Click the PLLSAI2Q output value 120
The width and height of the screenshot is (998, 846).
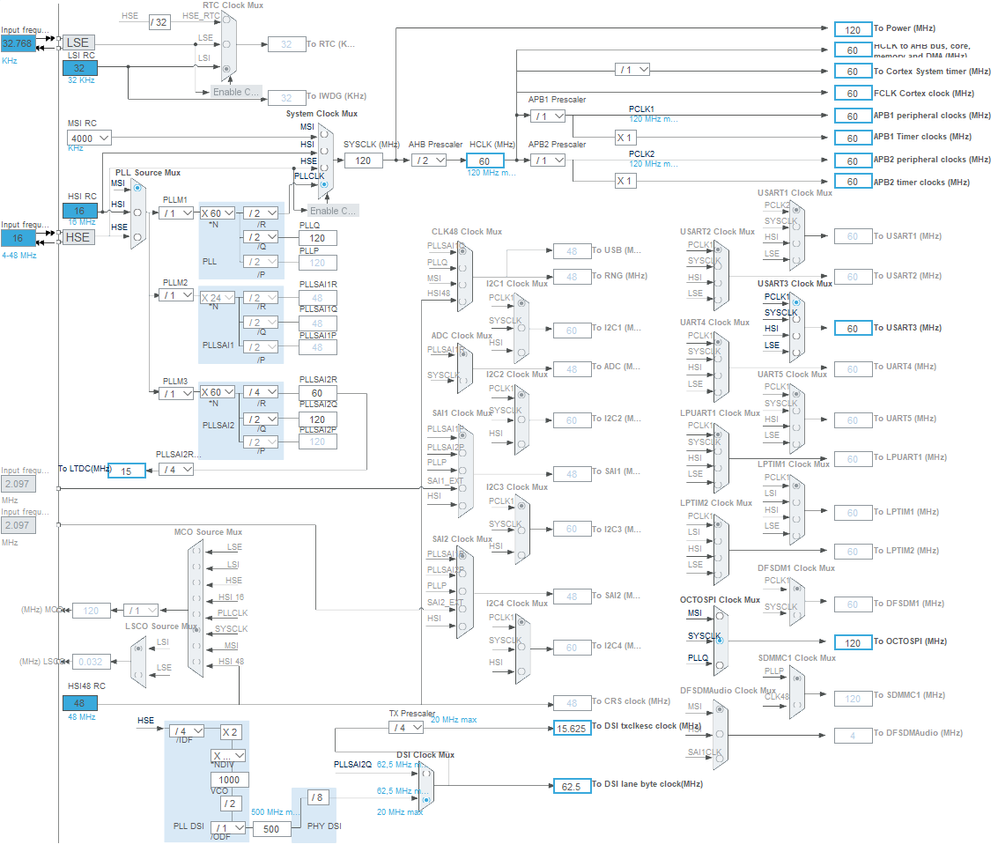coord(318,419)
